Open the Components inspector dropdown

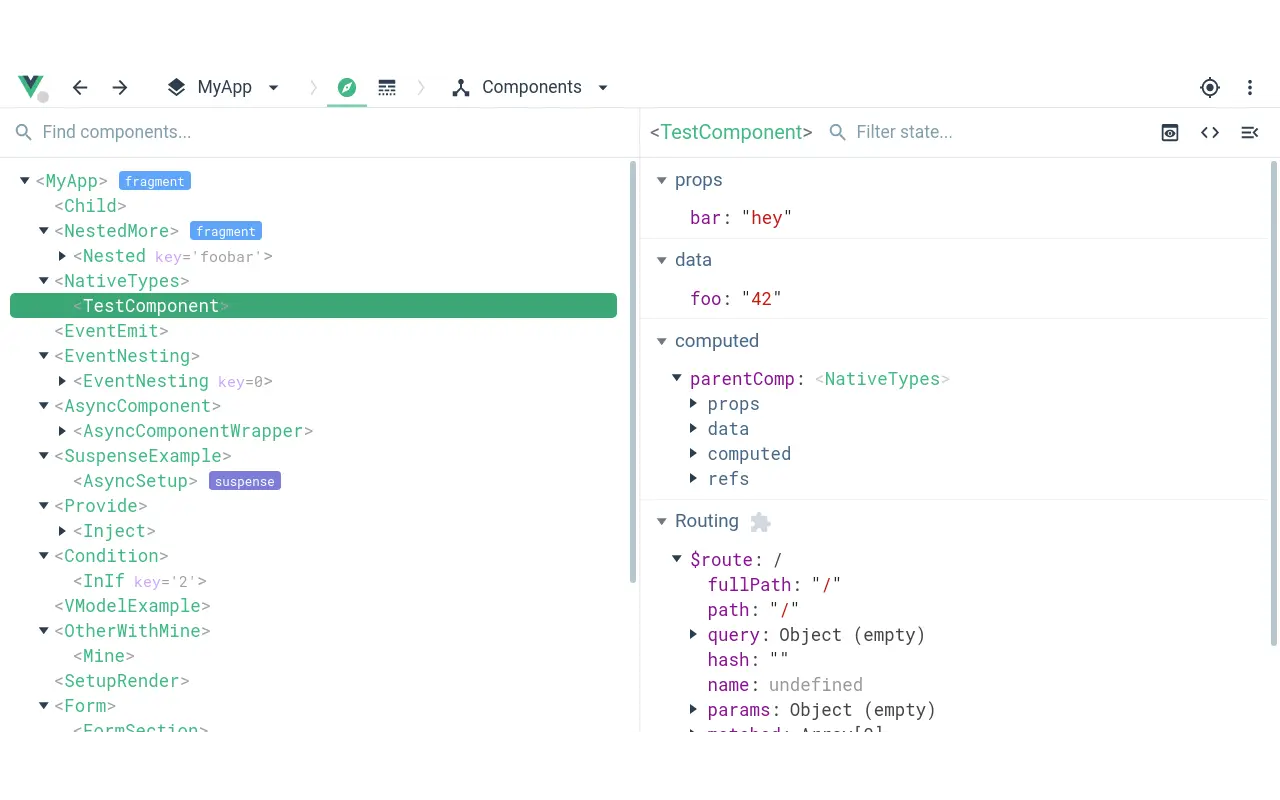603,88
